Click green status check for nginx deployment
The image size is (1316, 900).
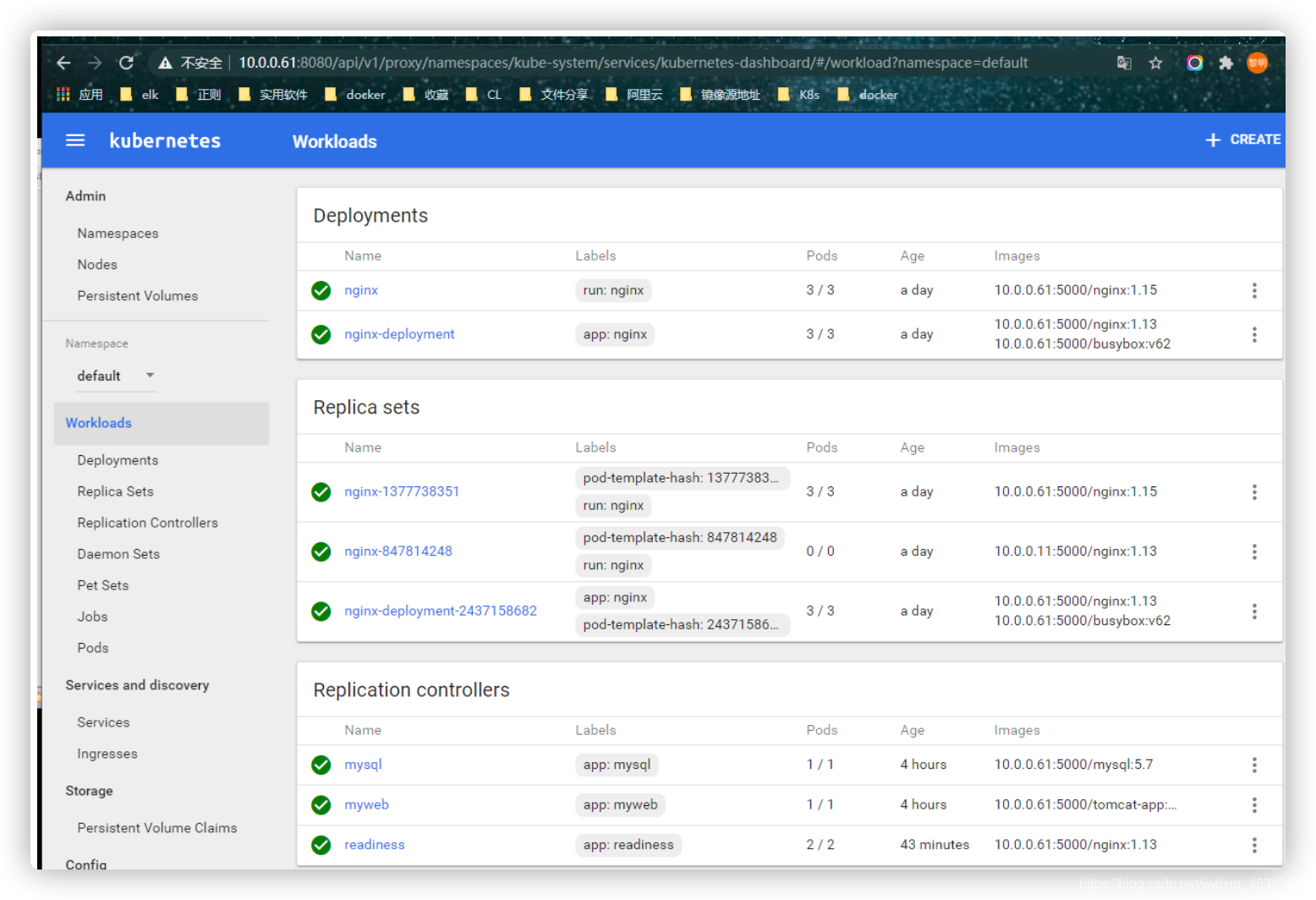[x=321, y=290]
